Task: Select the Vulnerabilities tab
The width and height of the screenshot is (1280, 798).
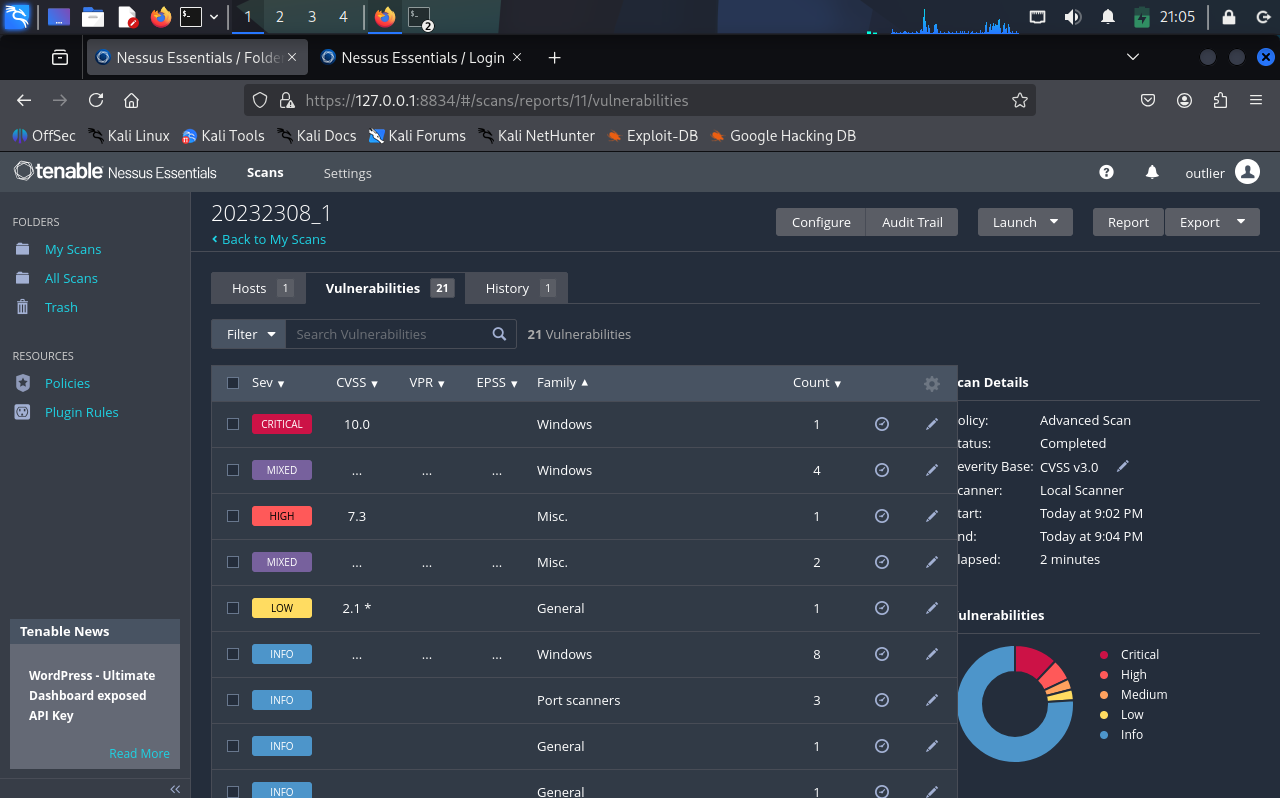Action: point(386,288)
